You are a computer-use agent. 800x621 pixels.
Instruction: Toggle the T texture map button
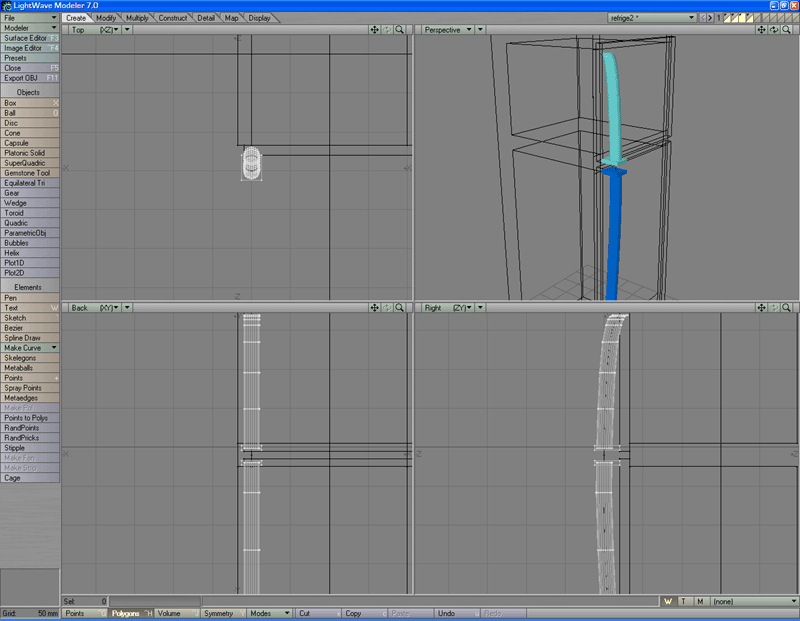pos(684,602)
